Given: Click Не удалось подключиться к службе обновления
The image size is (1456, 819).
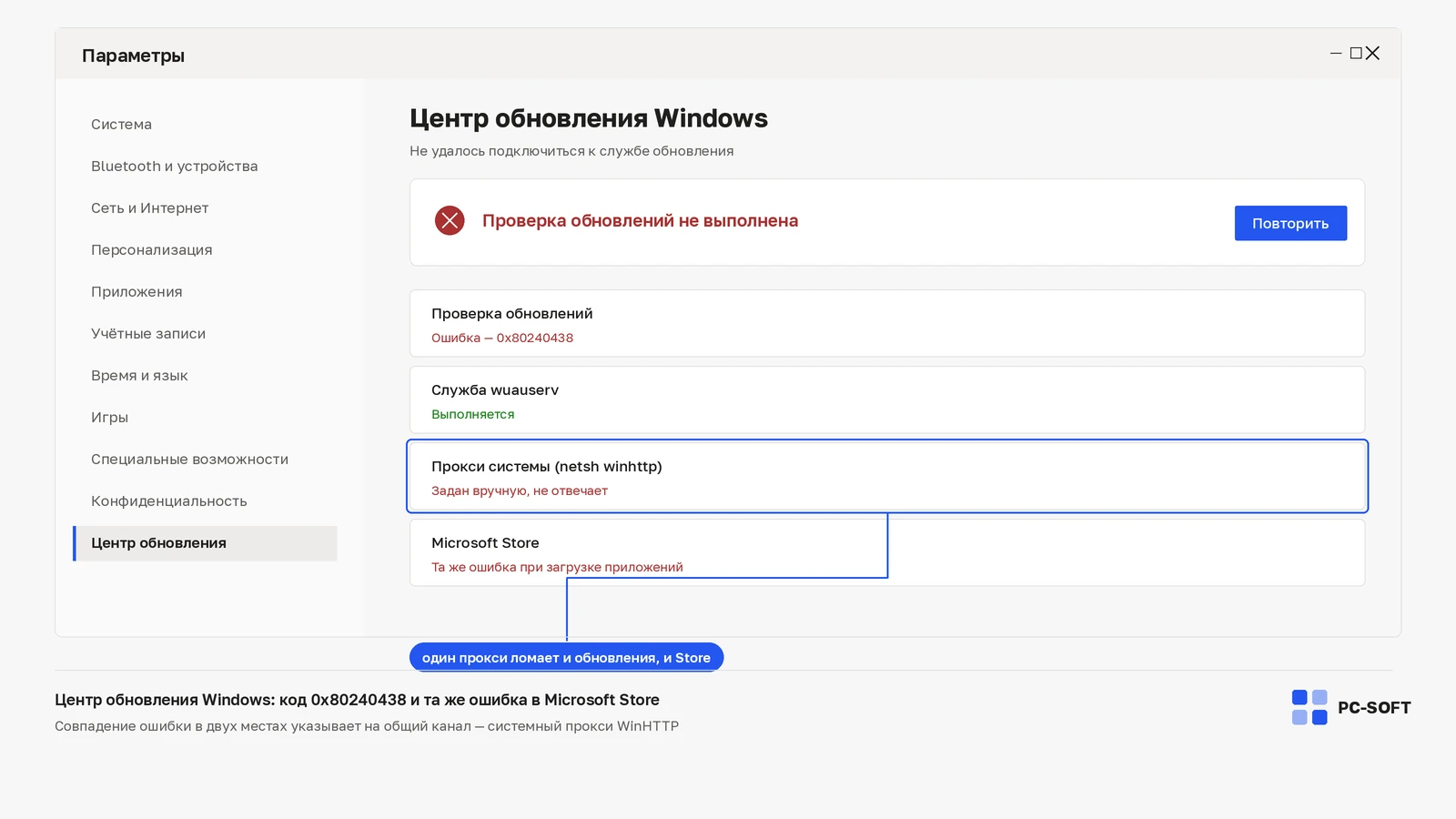Looking at the screenshot, I should click(571, 151).
